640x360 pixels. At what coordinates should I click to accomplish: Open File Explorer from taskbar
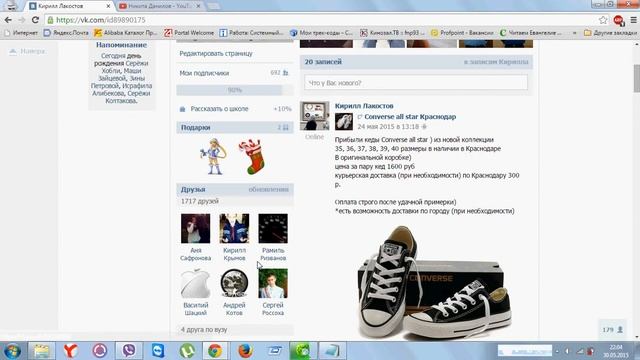point(41,351)
